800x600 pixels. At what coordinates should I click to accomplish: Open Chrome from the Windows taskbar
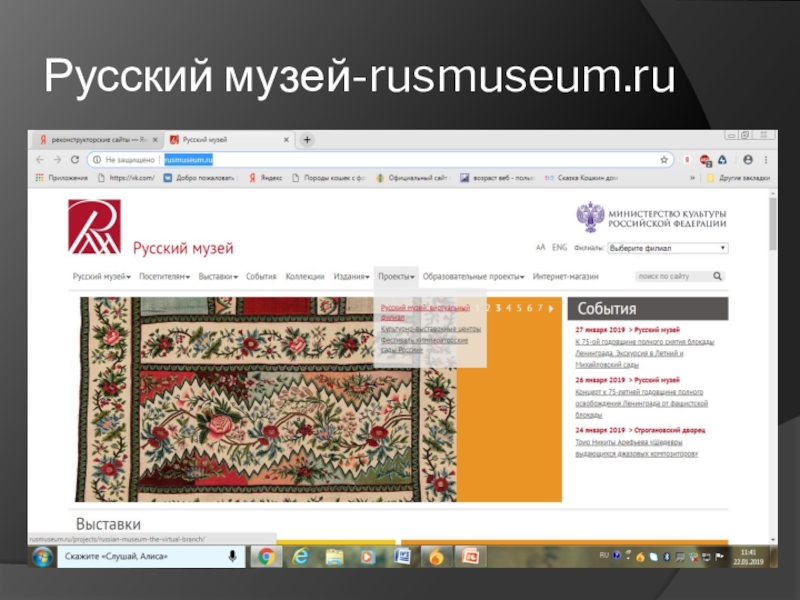(265, 556)
